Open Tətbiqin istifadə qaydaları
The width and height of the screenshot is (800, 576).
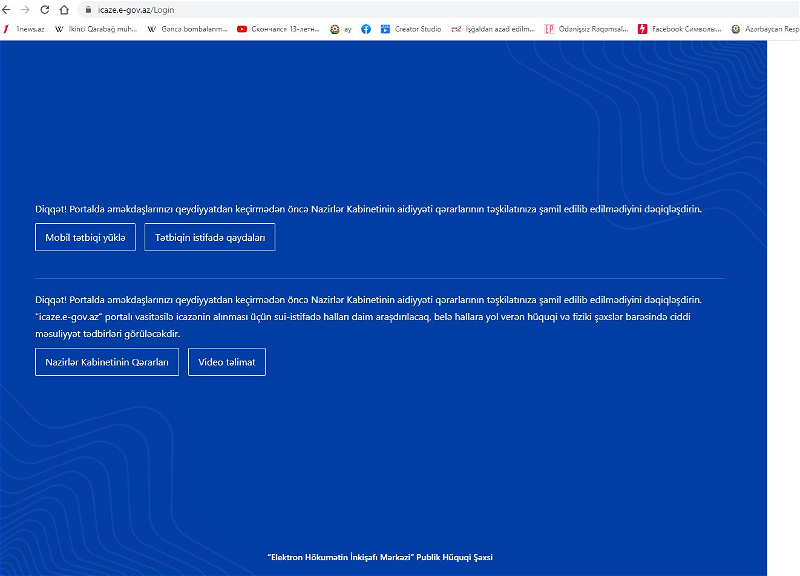point(210,237)
